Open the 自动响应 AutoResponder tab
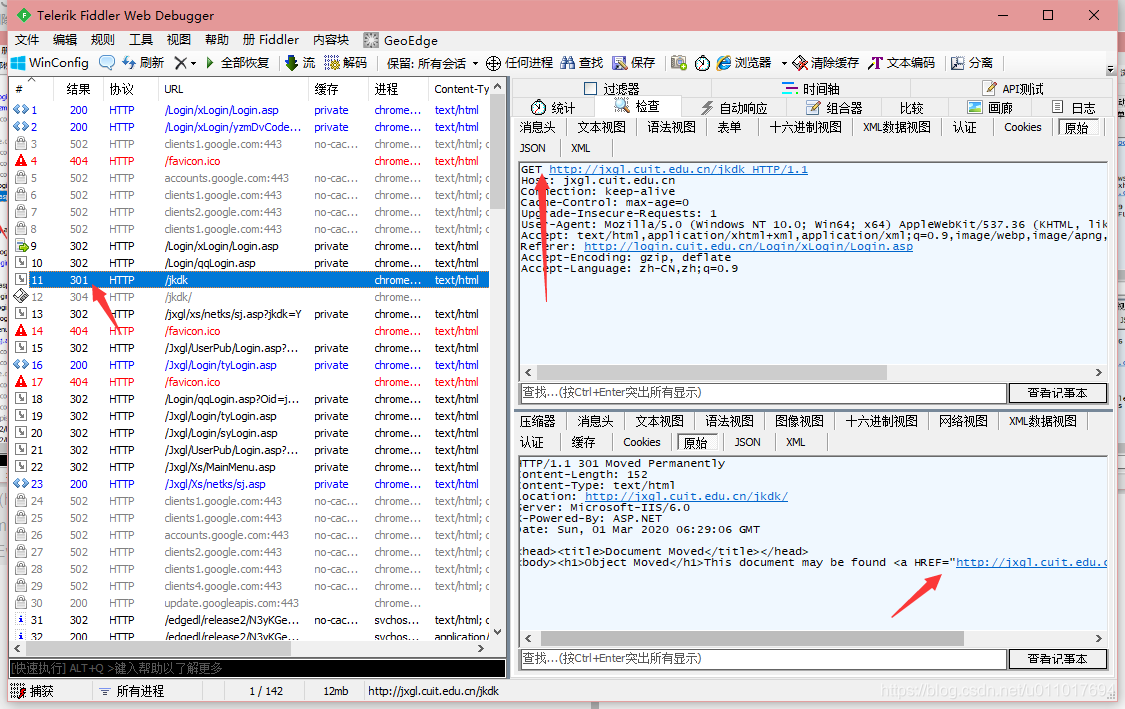The image size is (1125, 709). tap(734, 108)
